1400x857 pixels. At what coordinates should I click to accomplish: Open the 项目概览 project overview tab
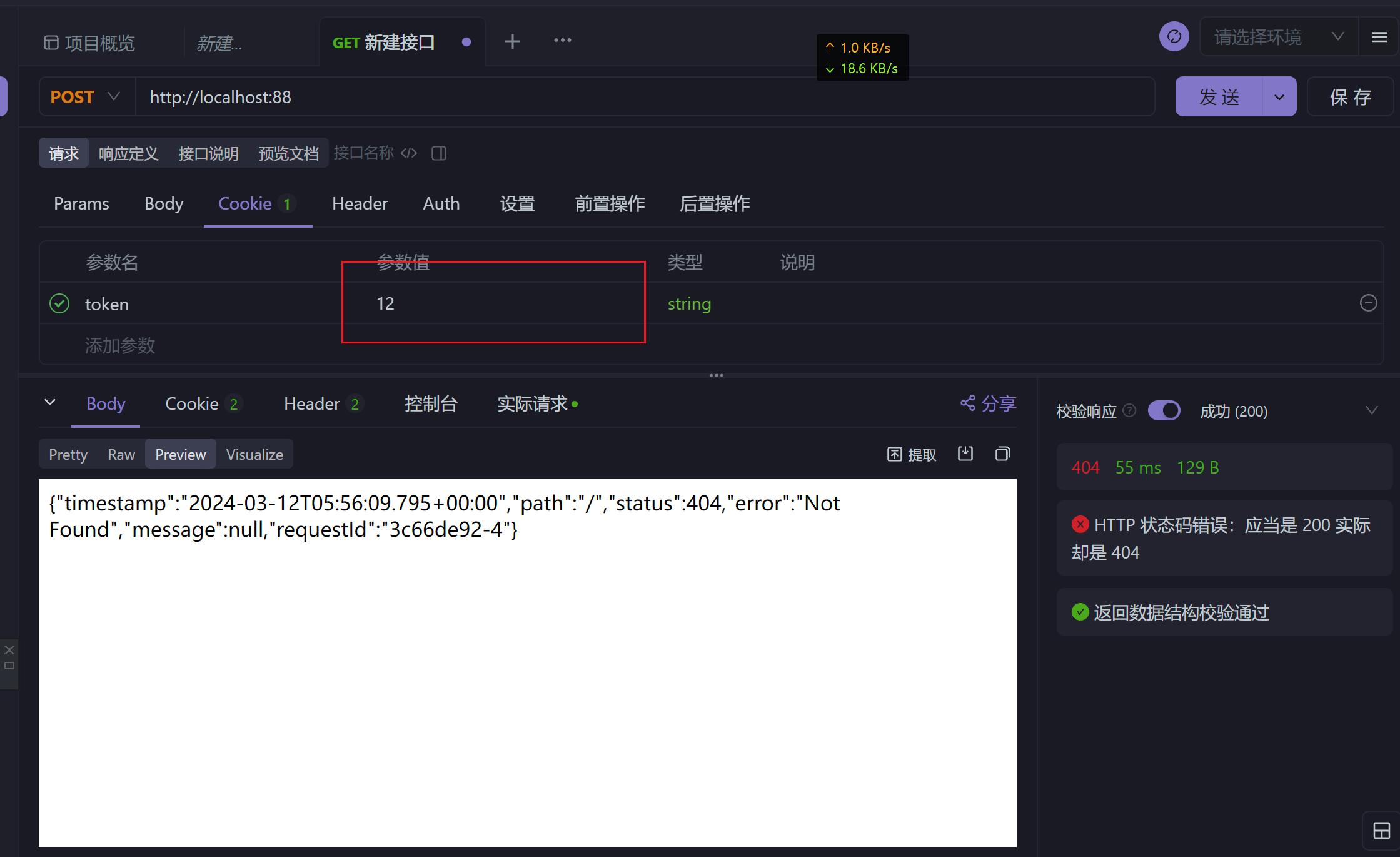[x=89, y=43]
